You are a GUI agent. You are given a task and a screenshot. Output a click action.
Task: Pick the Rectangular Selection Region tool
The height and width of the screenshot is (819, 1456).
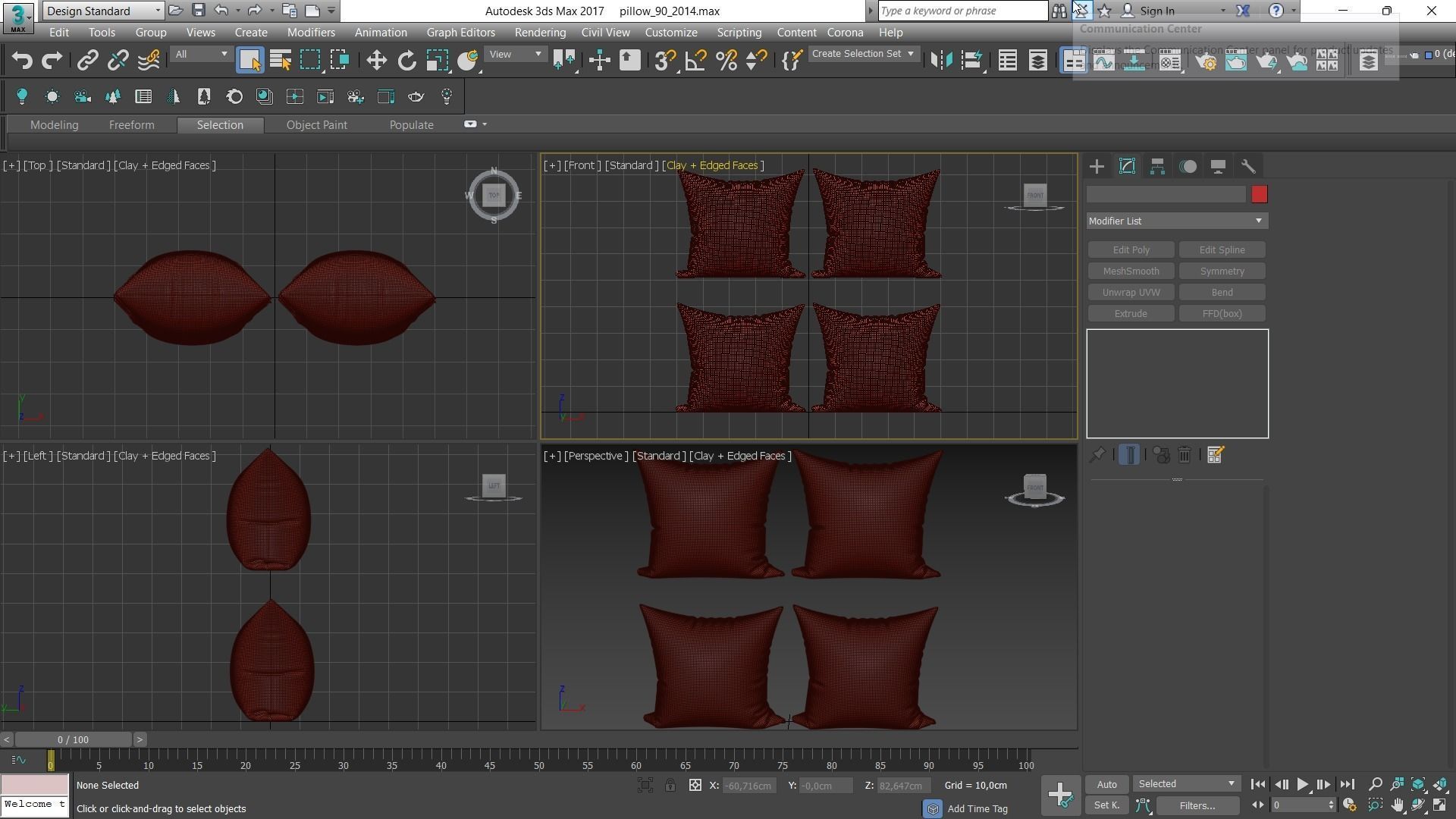pos(310,61)
